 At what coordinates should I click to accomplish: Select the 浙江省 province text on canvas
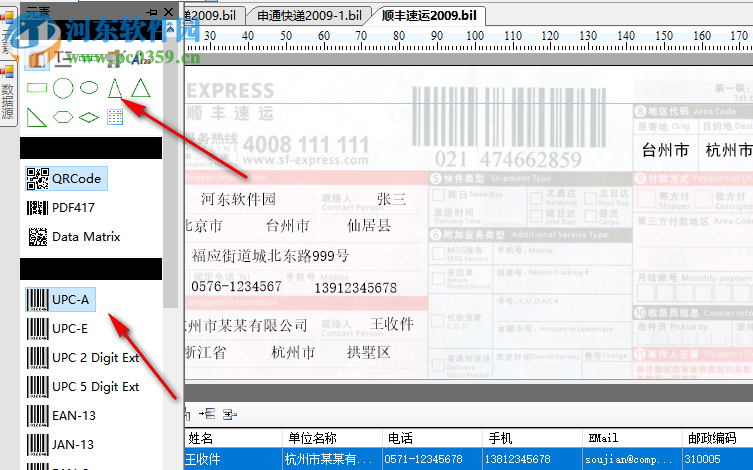pyautogui.click(x=206, y=352)
